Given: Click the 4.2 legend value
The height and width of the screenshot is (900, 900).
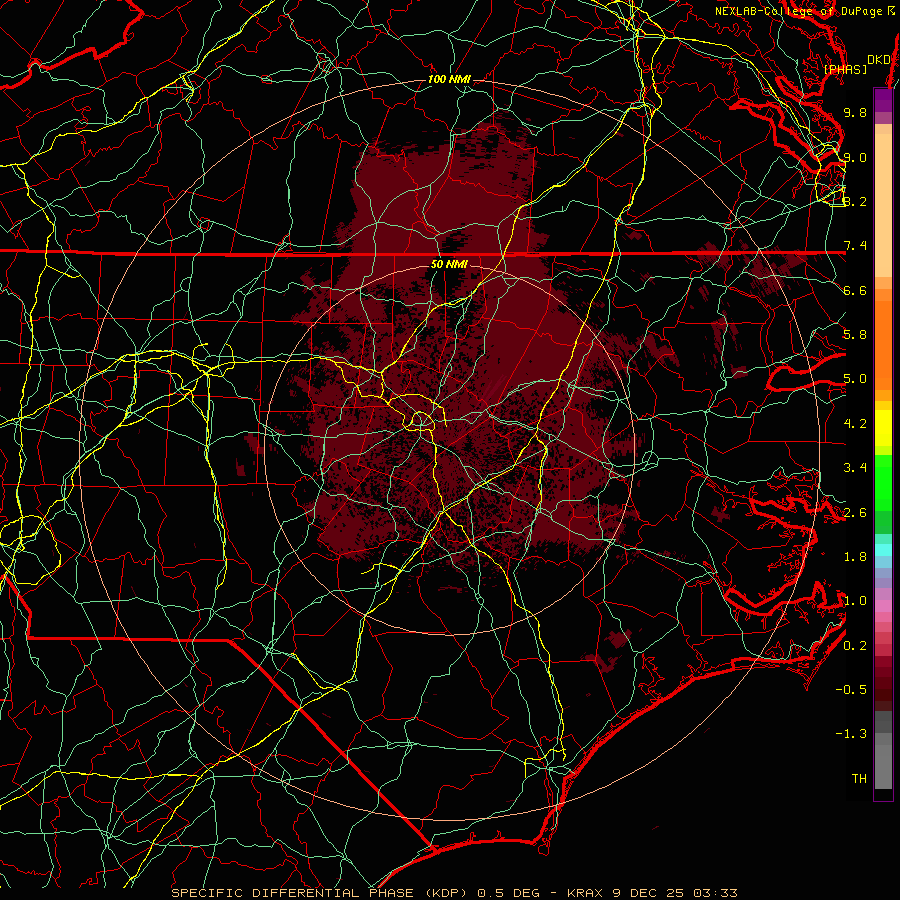Looking at the screenshot, I should 855,424.
